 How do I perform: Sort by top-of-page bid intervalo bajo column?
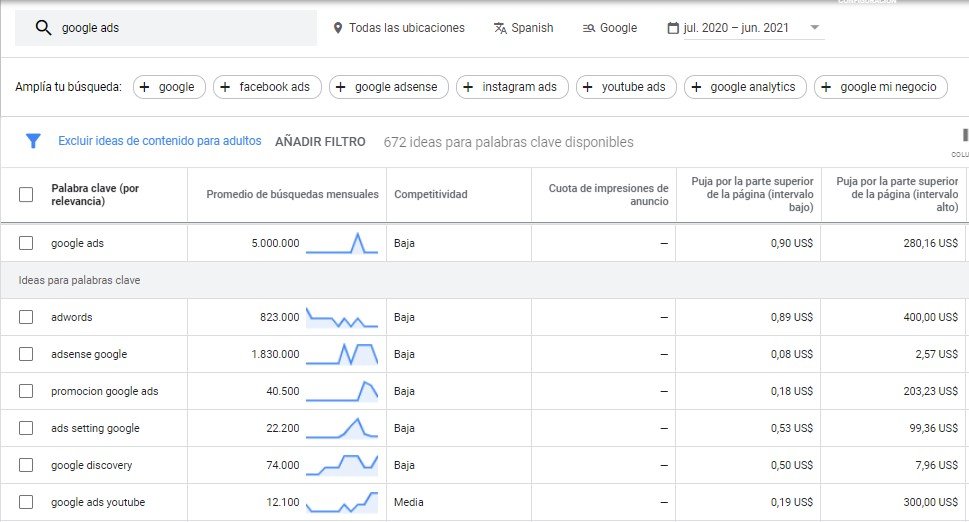click(x=752, y=194)
